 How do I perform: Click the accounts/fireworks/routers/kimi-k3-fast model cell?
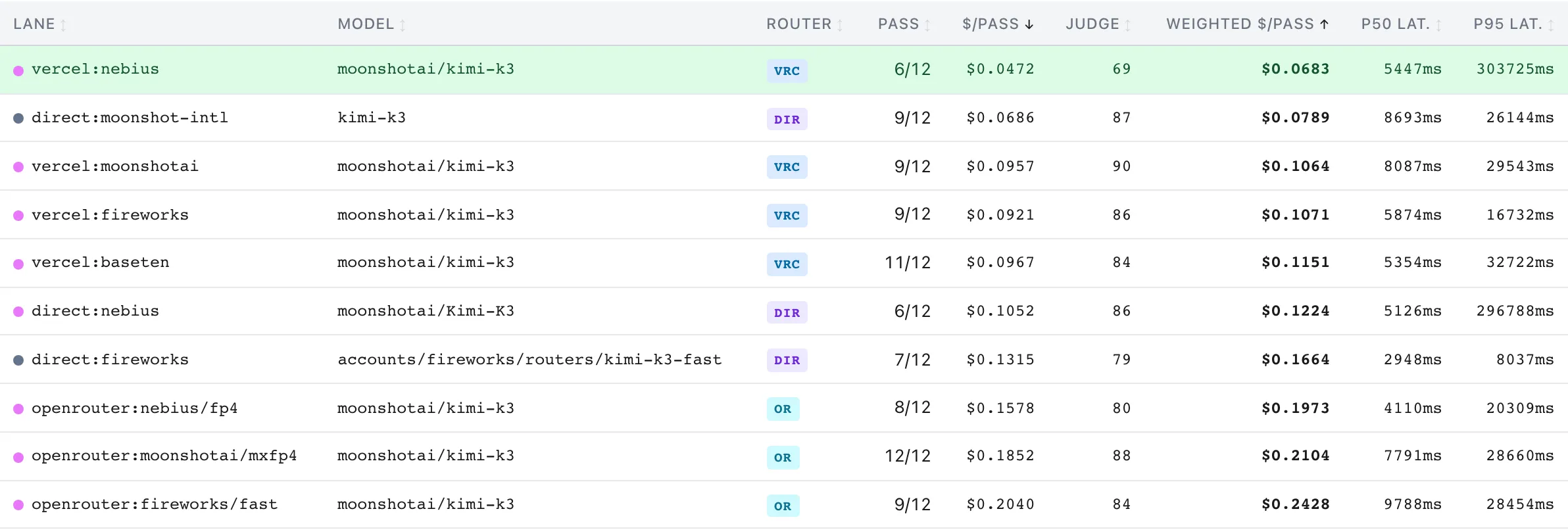click(x=529, y=360)
